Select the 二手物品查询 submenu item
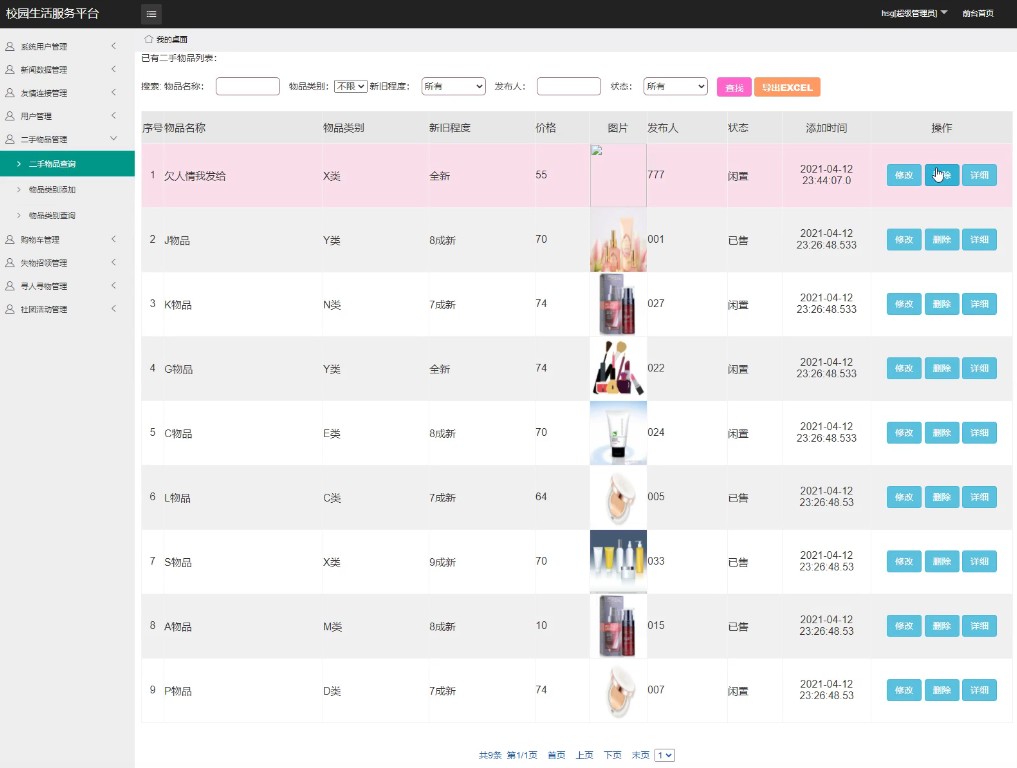The image size is (1017, 768). [x=67, y=163]
